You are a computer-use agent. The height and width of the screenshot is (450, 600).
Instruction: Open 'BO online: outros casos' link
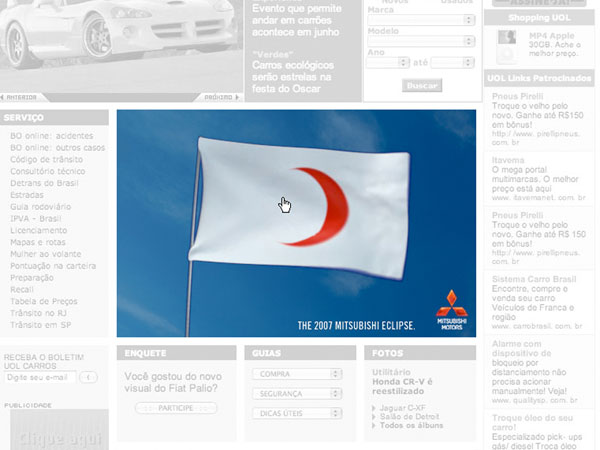pyautogui.click(x=57, y=148)
